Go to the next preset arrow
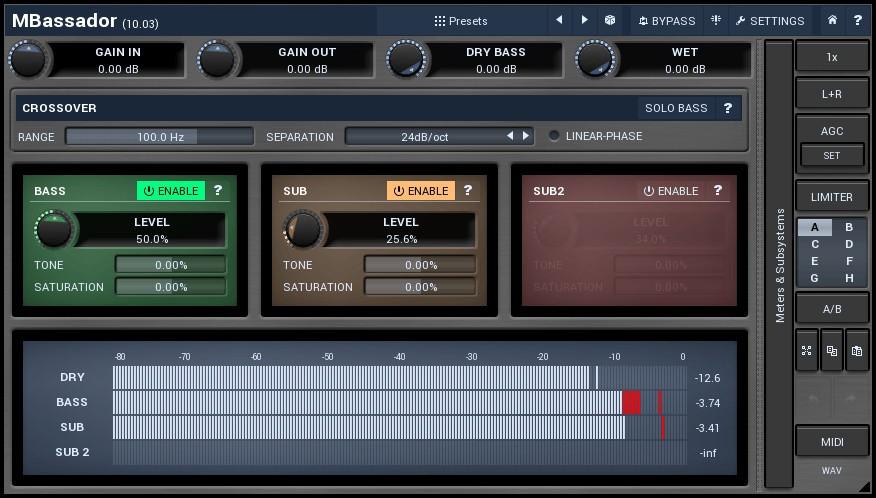This screenshot has width=876, height=498. pos(585,20)
